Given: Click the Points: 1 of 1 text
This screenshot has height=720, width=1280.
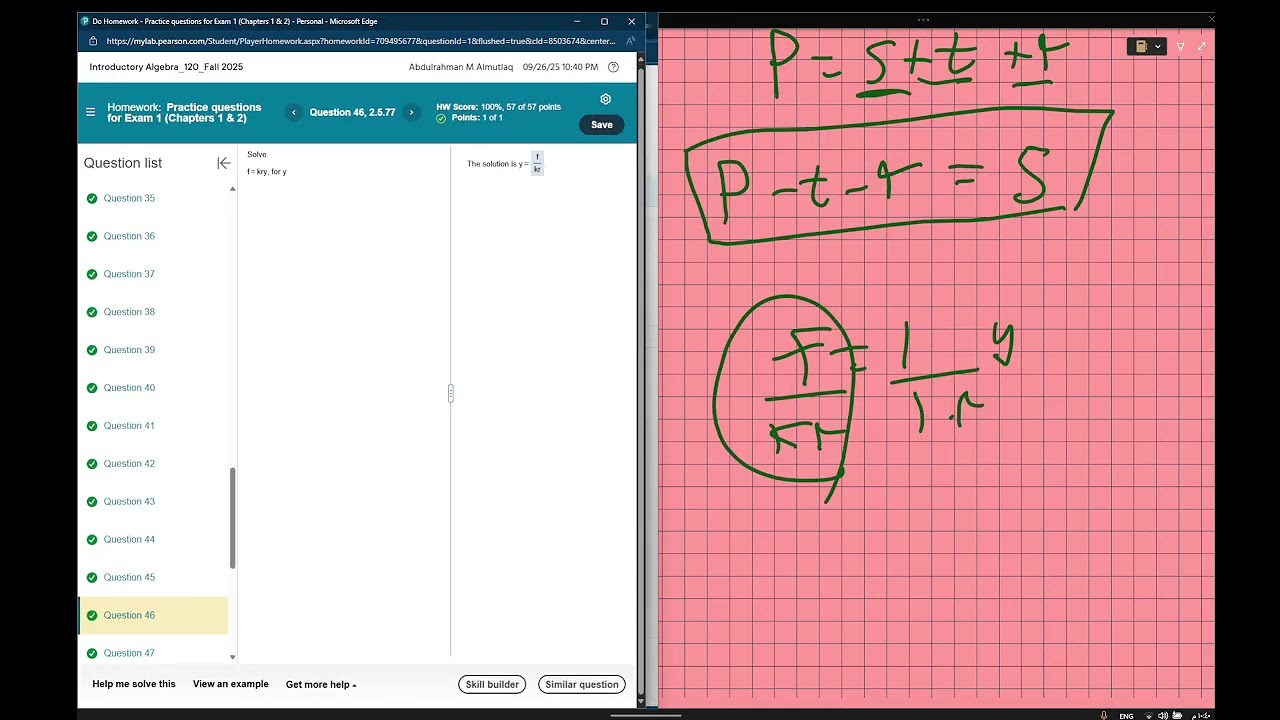Looking at the screenshot, I should [x=477, y=118].
